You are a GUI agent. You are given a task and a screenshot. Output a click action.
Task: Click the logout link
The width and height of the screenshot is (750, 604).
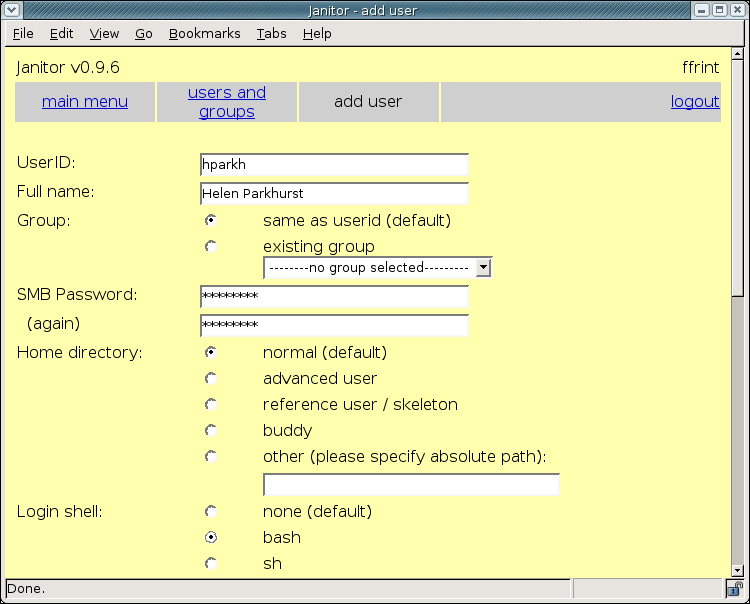pos(695,101)
